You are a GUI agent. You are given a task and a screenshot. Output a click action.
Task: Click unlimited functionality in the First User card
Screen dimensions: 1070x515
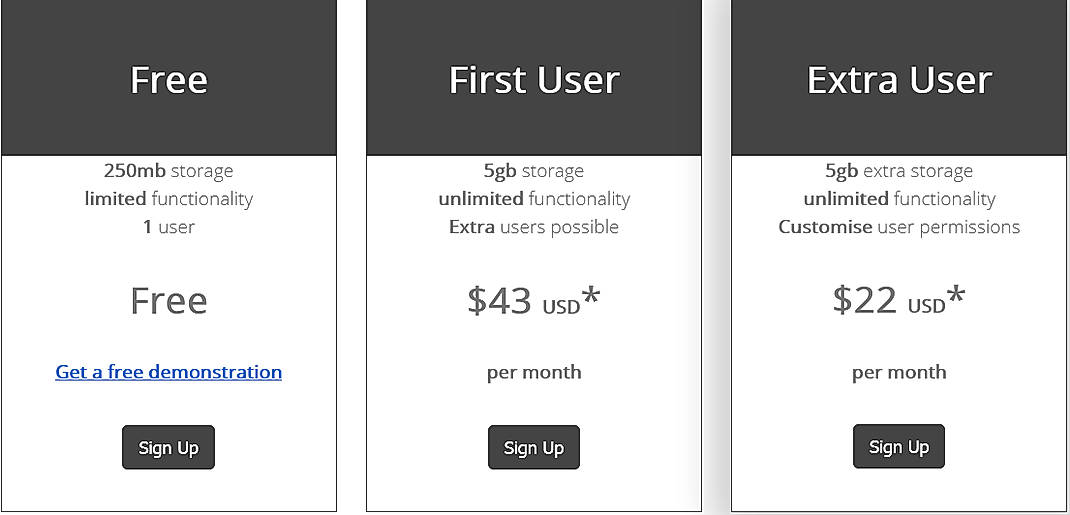click(534, 199)
